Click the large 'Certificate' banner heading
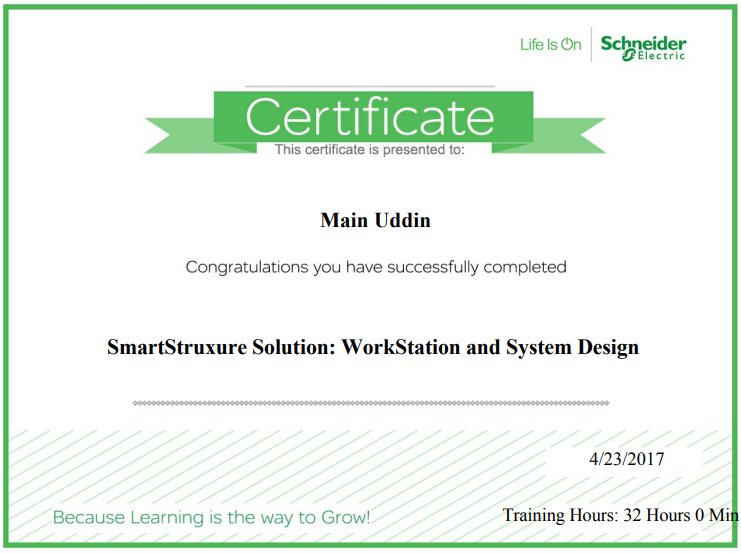The image size is (741, 553). point(370,116)
